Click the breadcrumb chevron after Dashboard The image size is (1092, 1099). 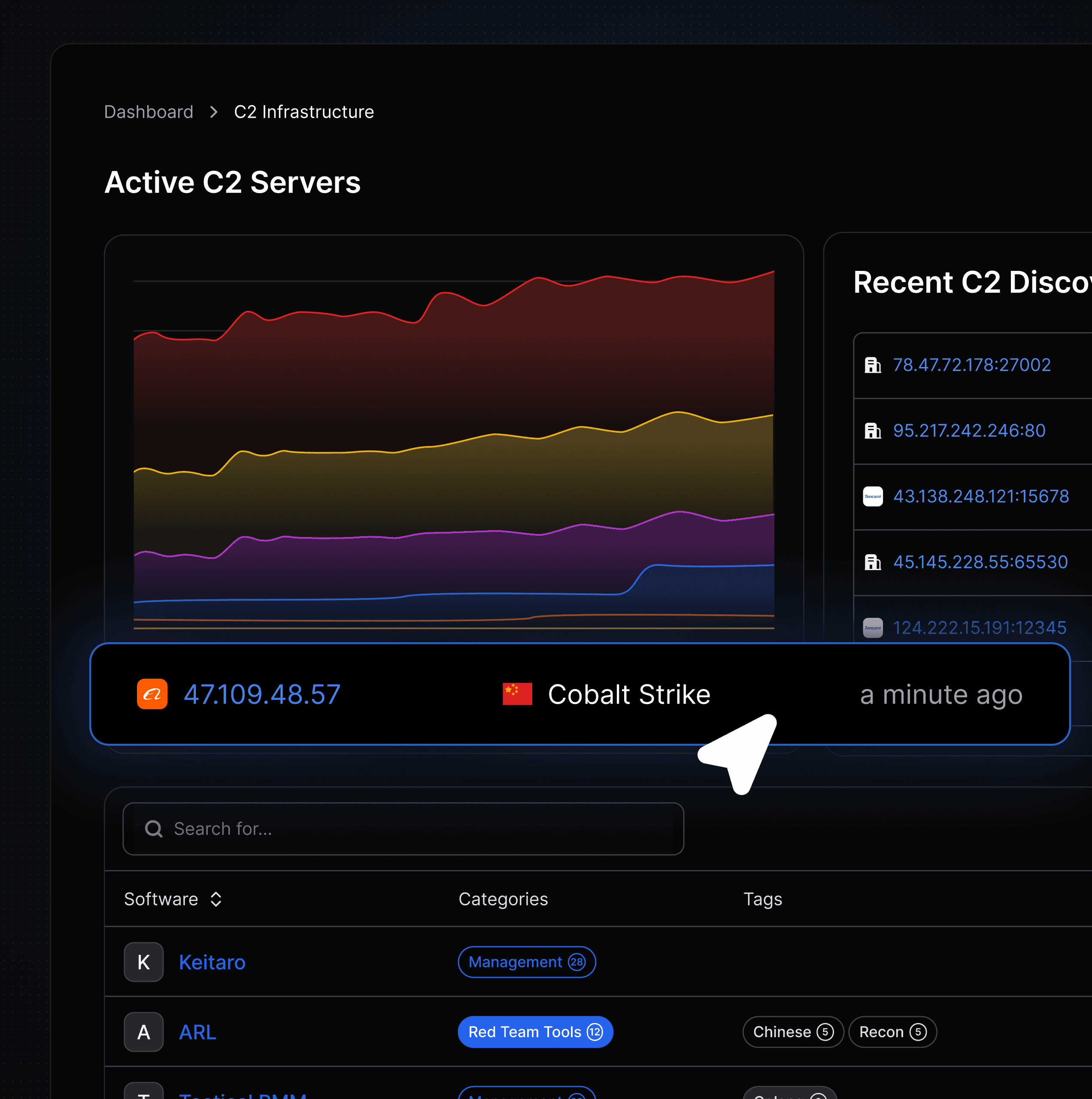(x=214, y=112)
